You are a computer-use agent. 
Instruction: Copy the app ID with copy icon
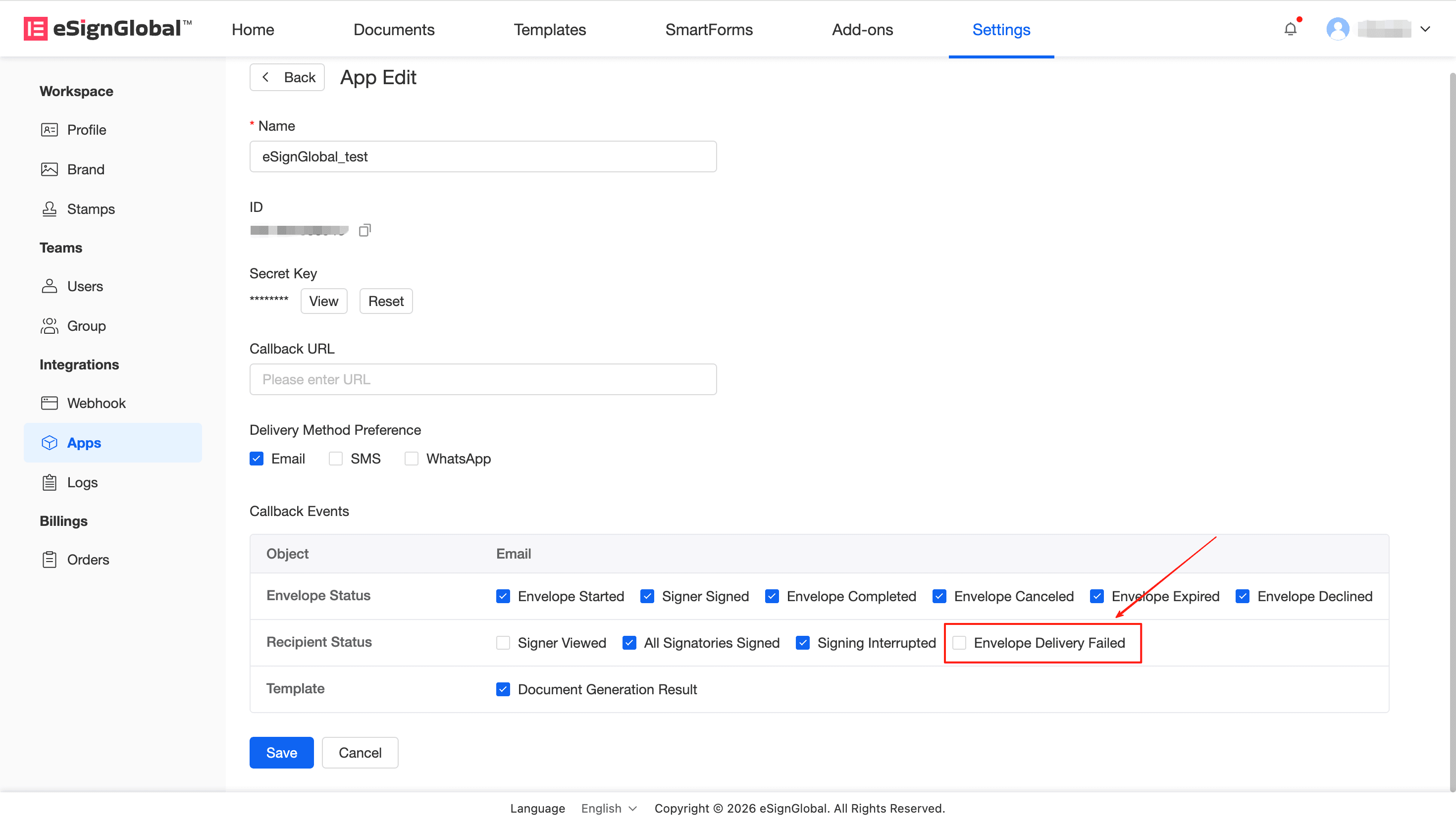365,230
